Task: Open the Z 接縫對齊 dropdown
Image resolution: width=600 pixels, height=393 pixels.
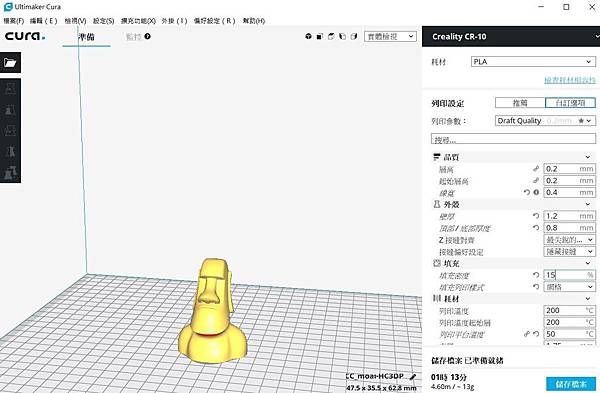Action: pos(569,240)
